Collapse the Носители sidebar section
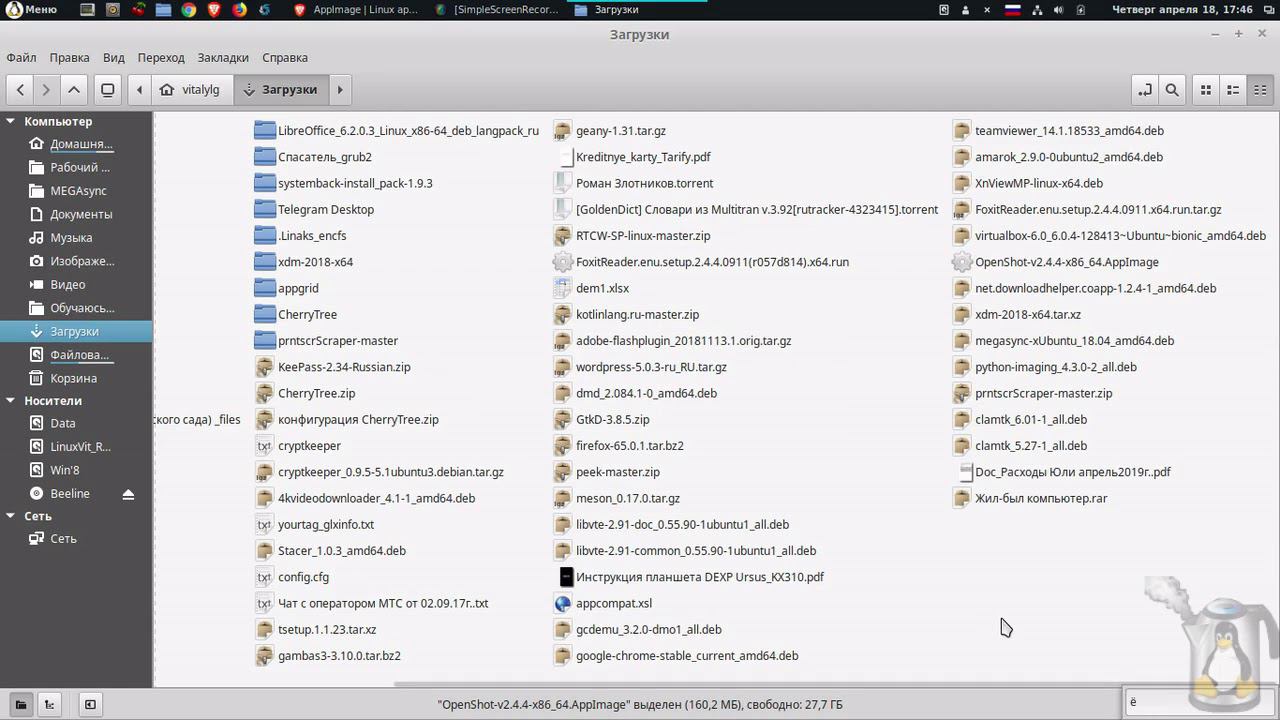 coord(11,400)
